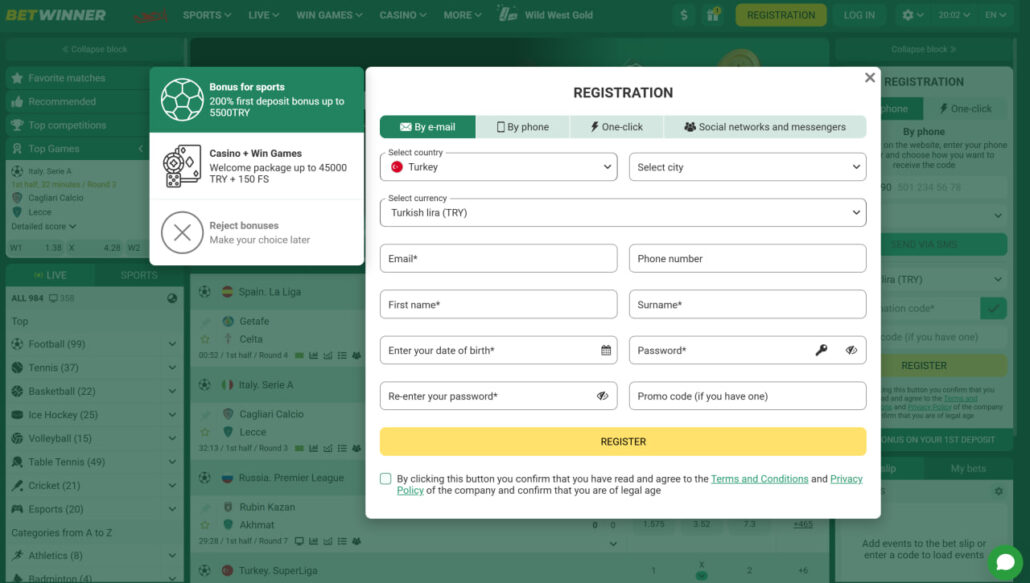Click the First name field
This screenshot has width=1030, height=583.
click(499, 305)
